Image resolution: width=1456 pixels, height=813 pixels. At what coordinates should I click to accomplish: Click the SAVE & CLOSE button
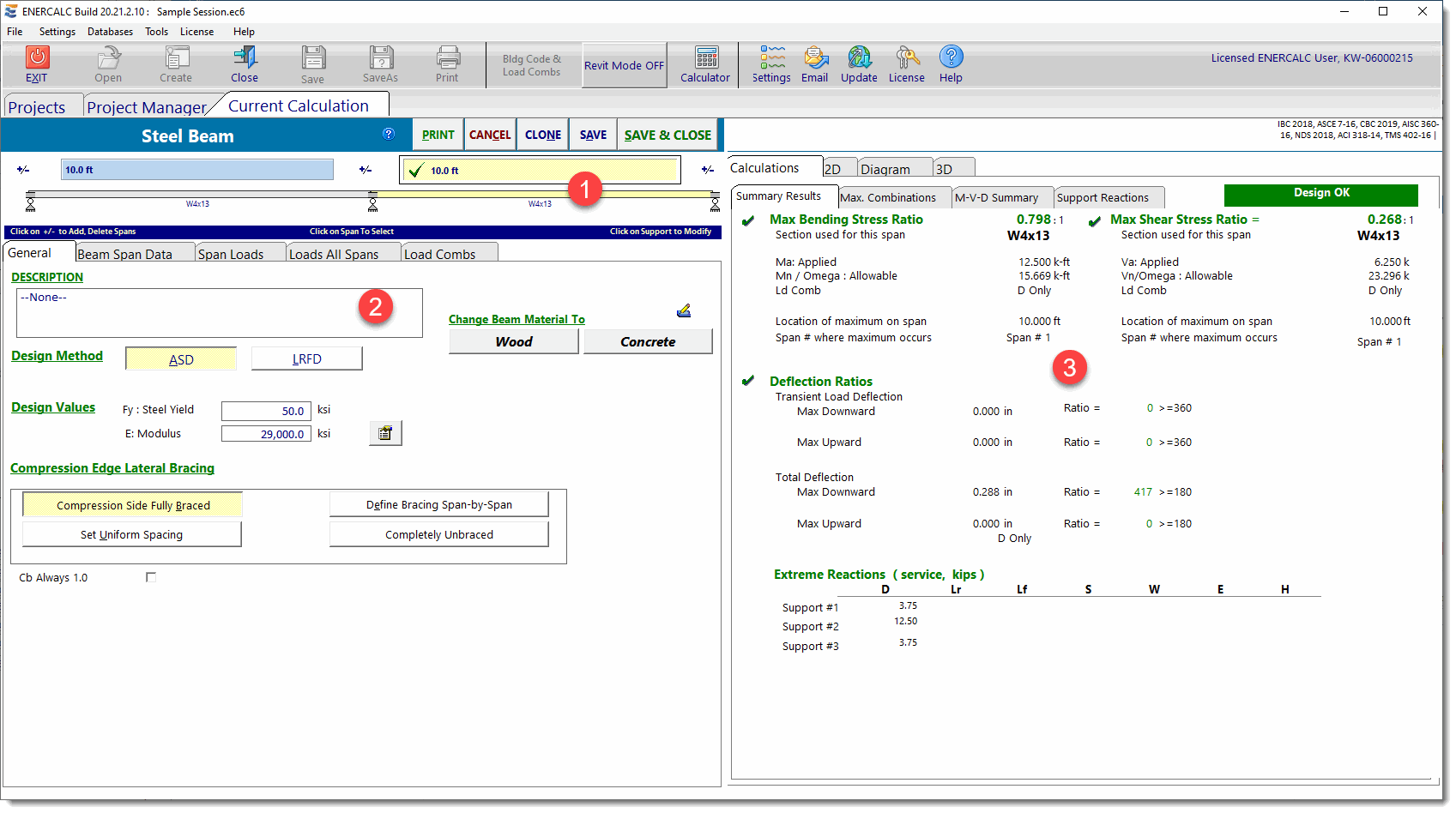point(668,135)
